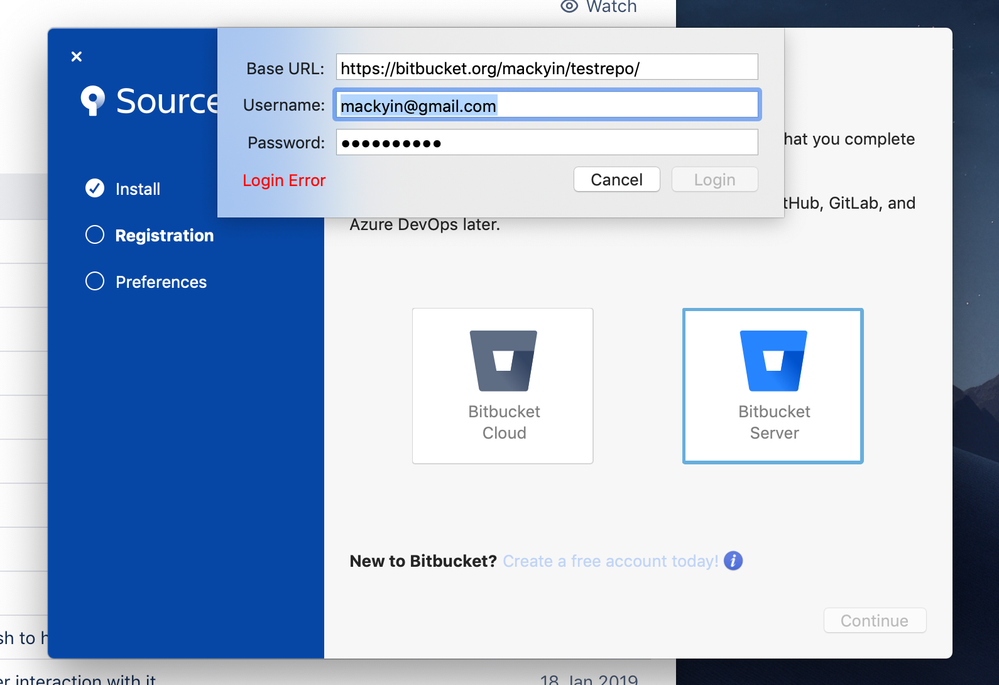
Task: Select the Registration step circle
Action: (x=95, y=234)
